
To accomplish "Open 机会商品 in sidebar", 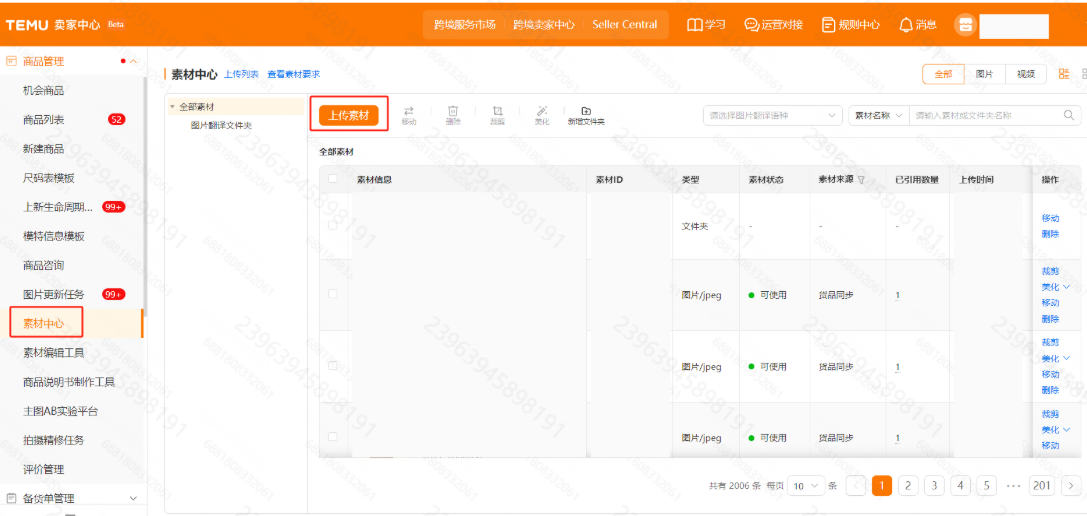I will [x=43, y=90].
